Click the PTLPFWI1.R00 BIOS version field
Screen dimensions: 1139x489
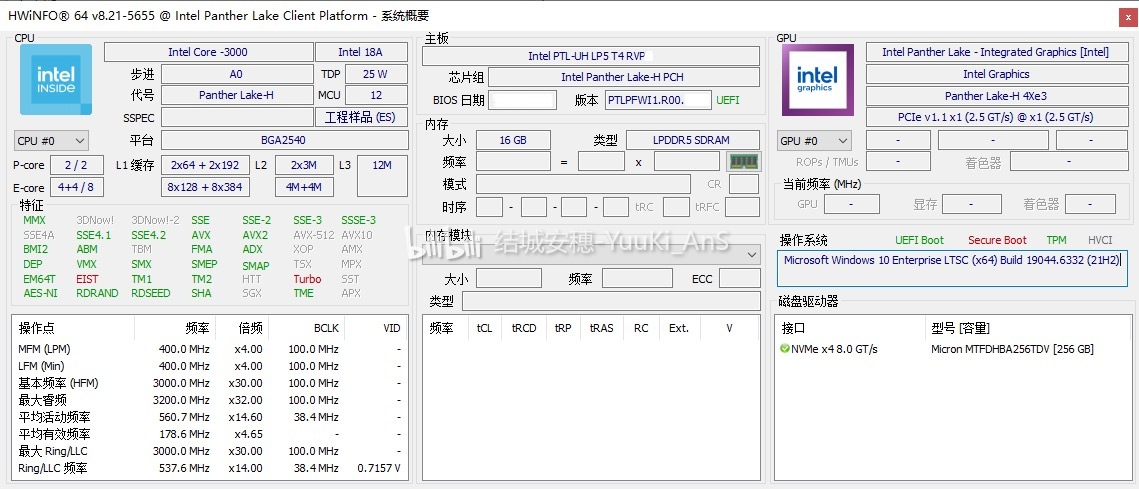point(657,100)
